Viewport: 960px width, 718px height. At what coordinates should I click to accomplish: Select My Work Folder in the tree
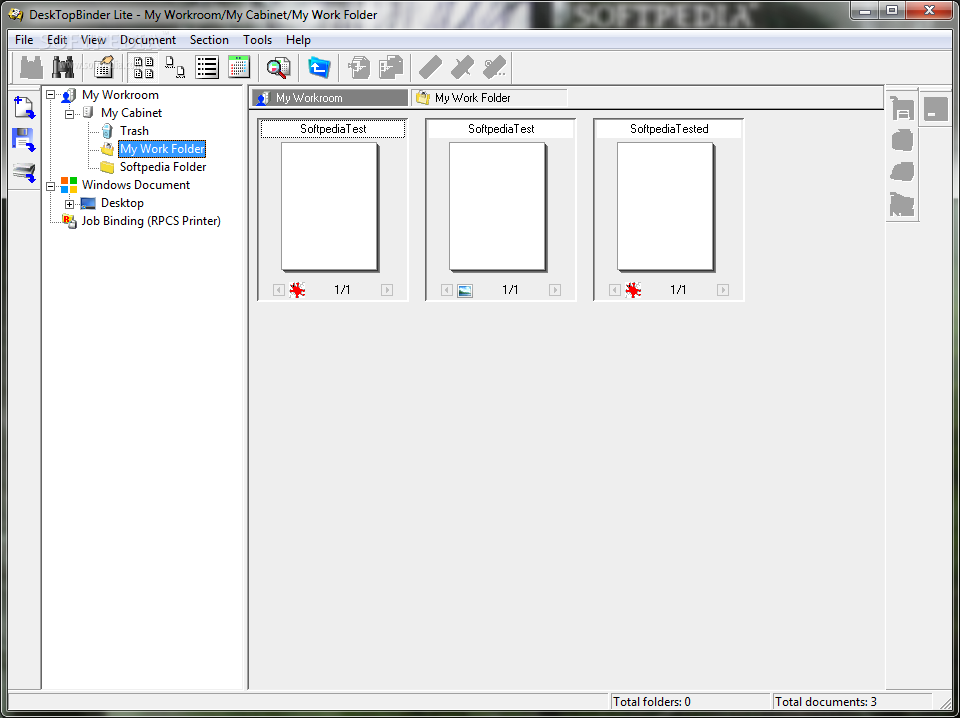pos(162,149)
